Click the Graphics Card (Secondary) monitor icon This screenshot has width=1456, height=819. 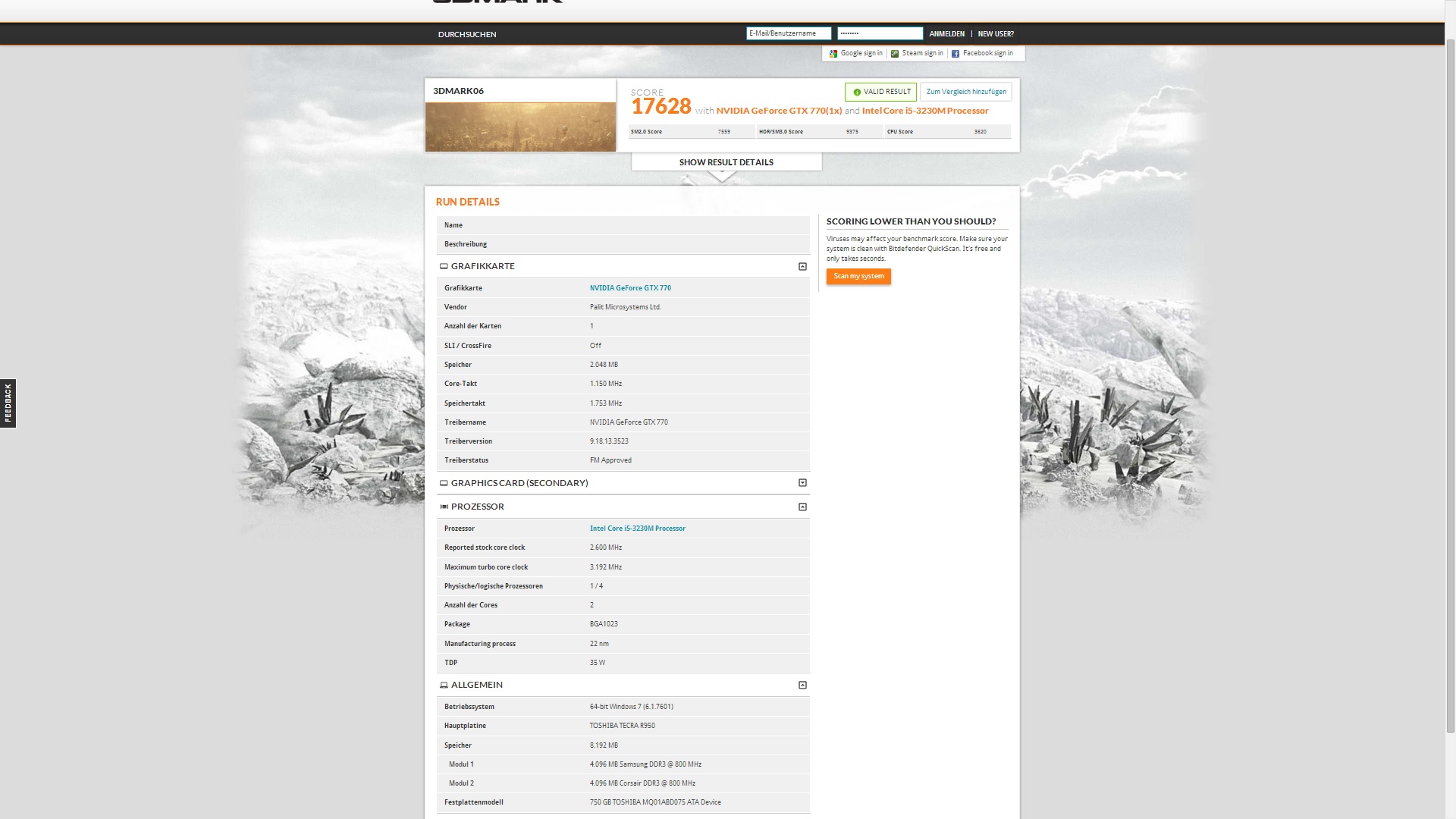point(444,483)
